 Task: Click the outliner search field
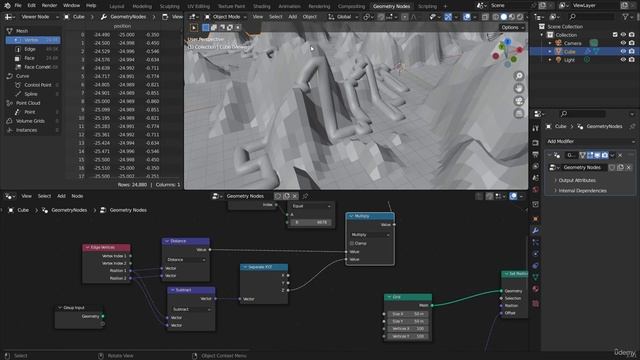click(592, 17)
